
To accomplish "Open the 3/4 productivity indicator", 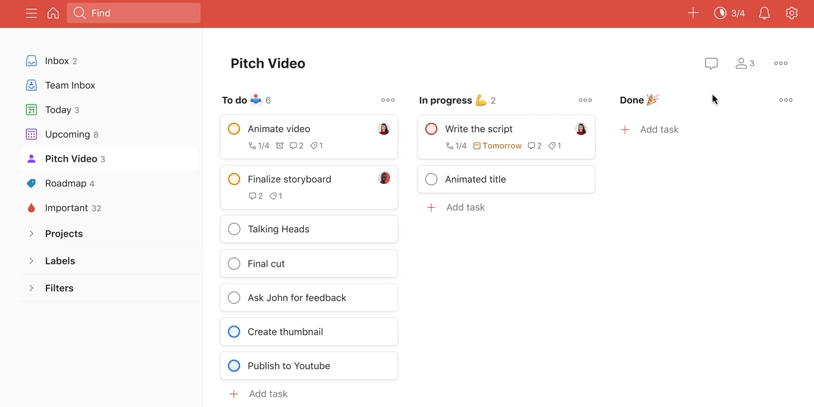I will click(729, 13).
